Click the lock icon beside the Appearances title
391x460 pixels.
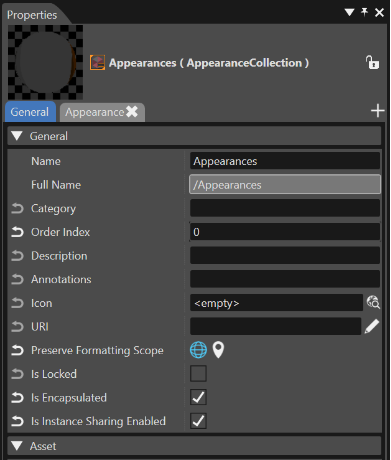tap(372, 62)
